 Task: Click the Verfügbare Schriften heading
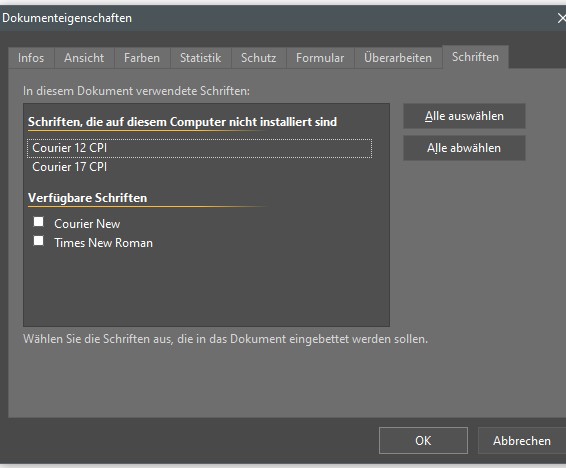[88, 198]
